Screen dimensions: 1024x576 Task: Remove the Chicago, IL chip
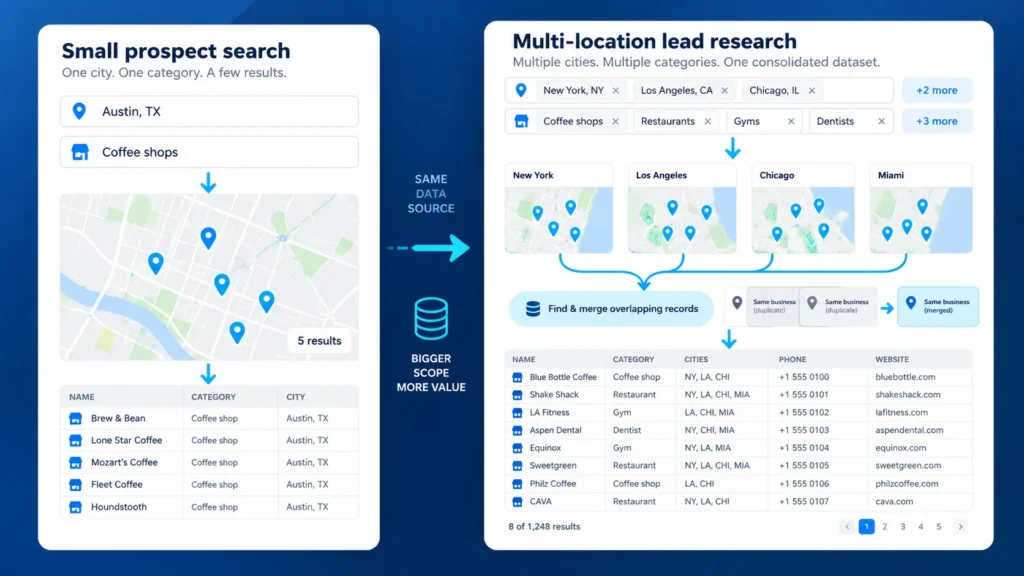812,91
